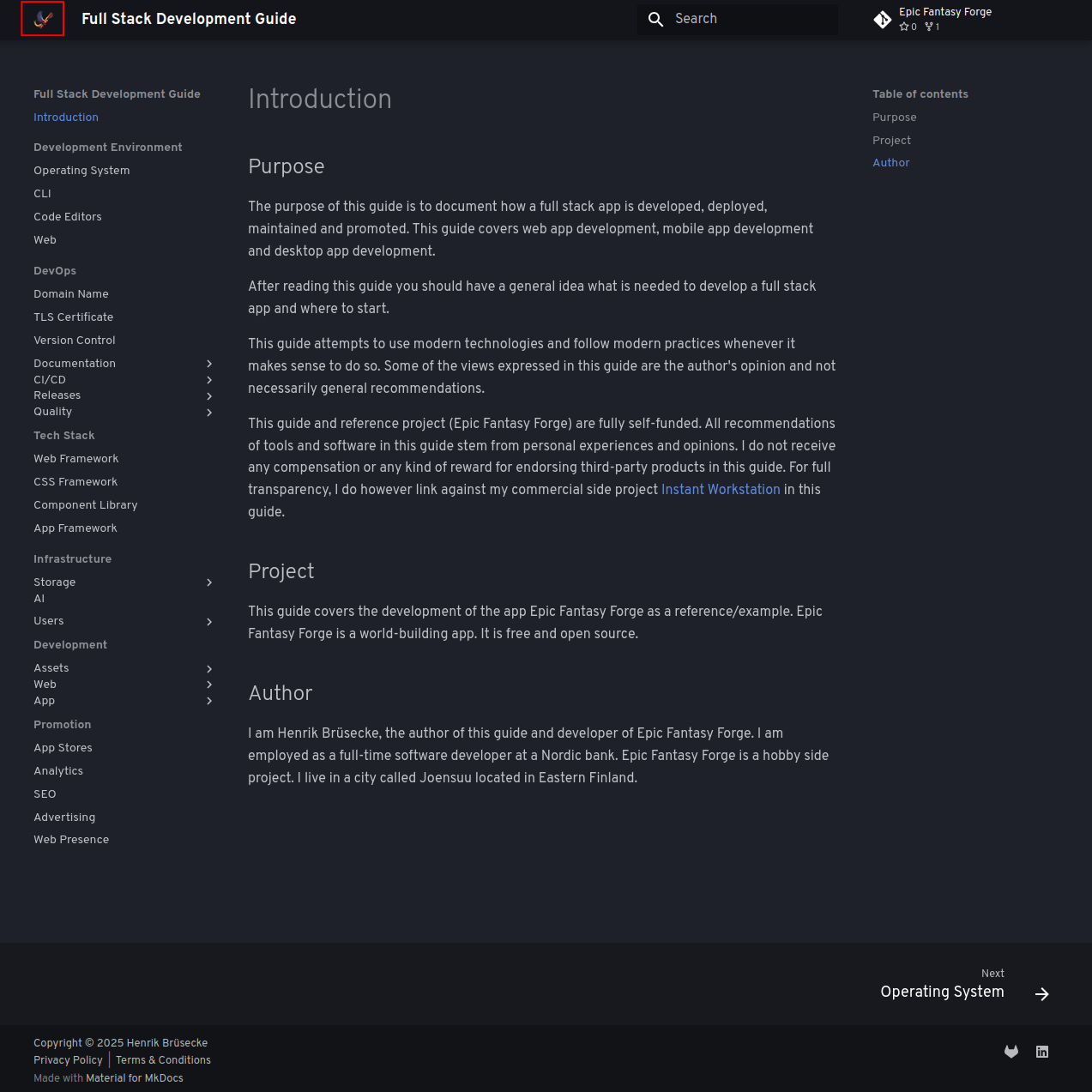The width and height of the screenshot is (1092, 1092).
Task: Select Code Editors in the sidebar
Action: pos(68,217)
